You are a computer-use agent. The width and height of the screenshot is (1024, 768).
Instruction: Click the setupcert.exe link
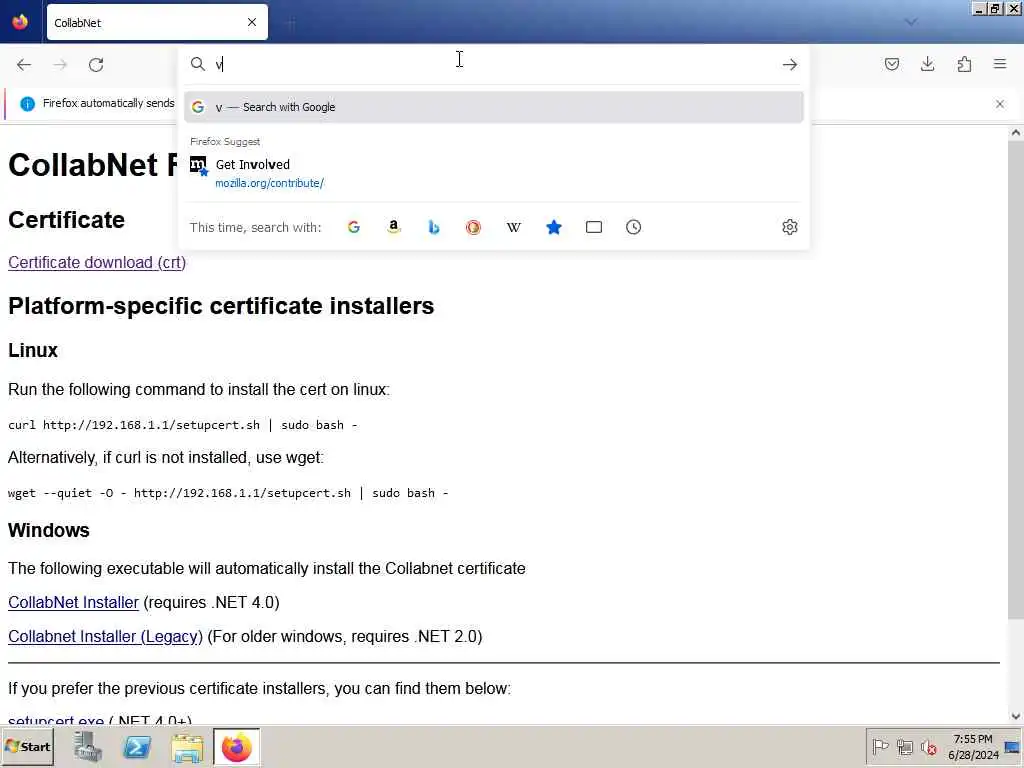pyautogui.click(x=56, y=720)
